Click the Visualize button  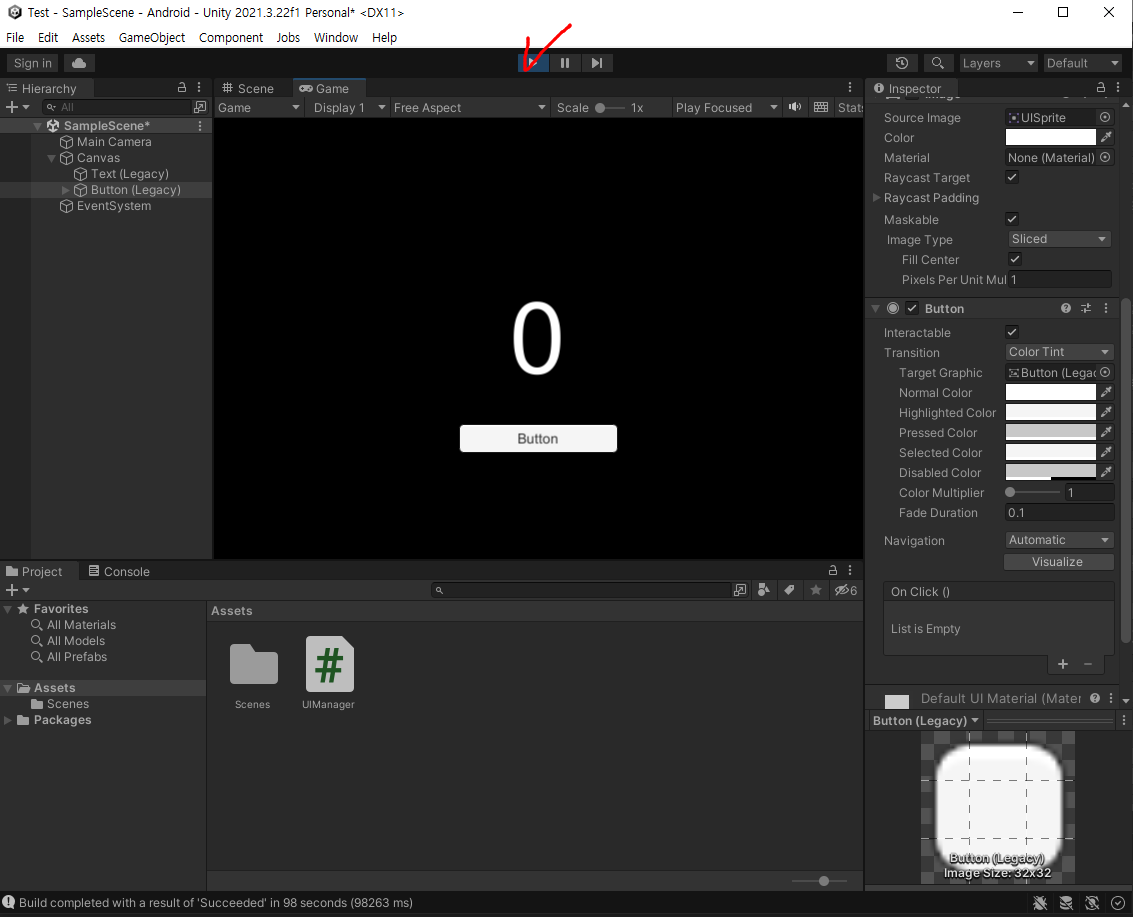click(1058, 561)
